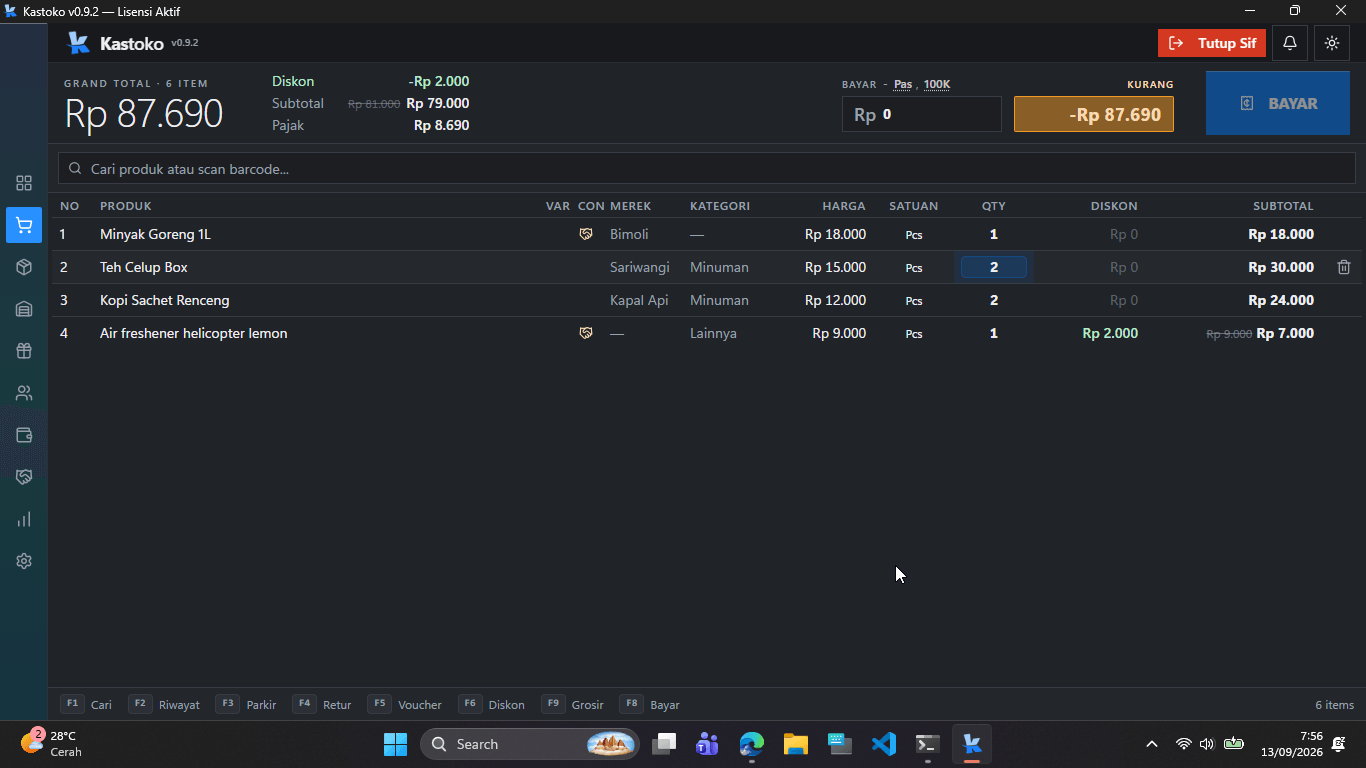The height and width of the screenshot is (768, 1366).
Task: Open the dashboard grid icon in sidebar
Action: coord(24,183)
